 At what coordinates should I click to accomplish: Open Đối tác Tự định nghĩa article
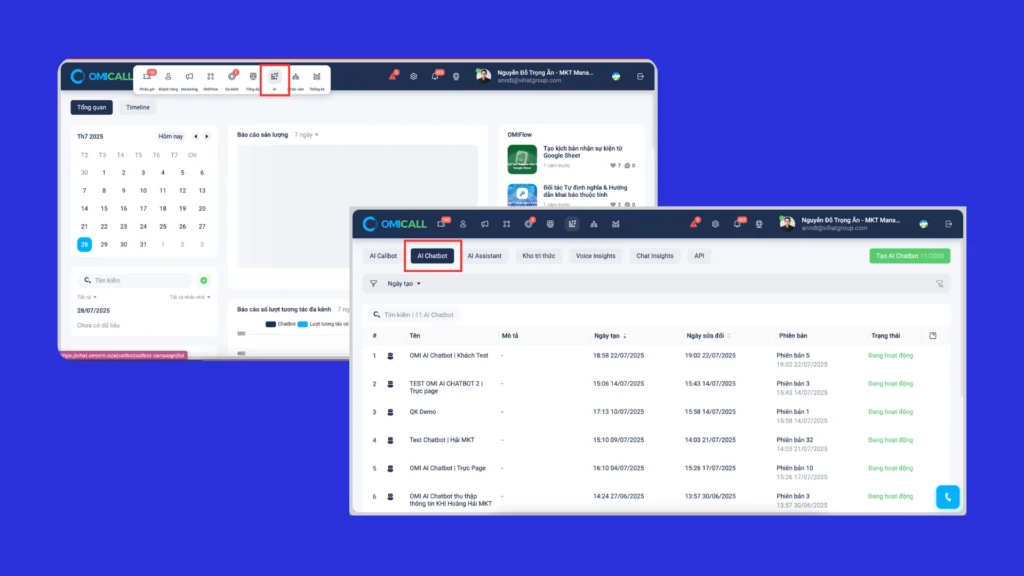coord(585,191)
